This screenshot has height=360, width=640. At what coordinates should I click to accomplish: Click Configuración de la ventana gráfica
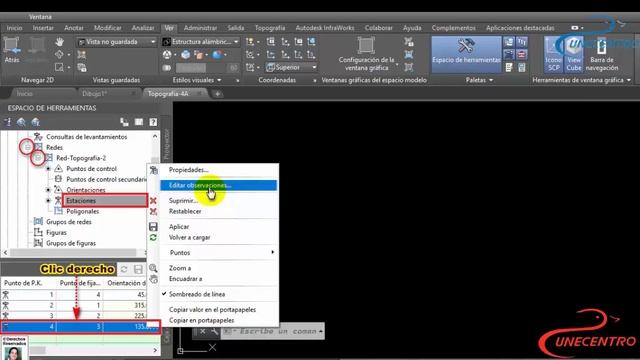click(x=366, y=54)
